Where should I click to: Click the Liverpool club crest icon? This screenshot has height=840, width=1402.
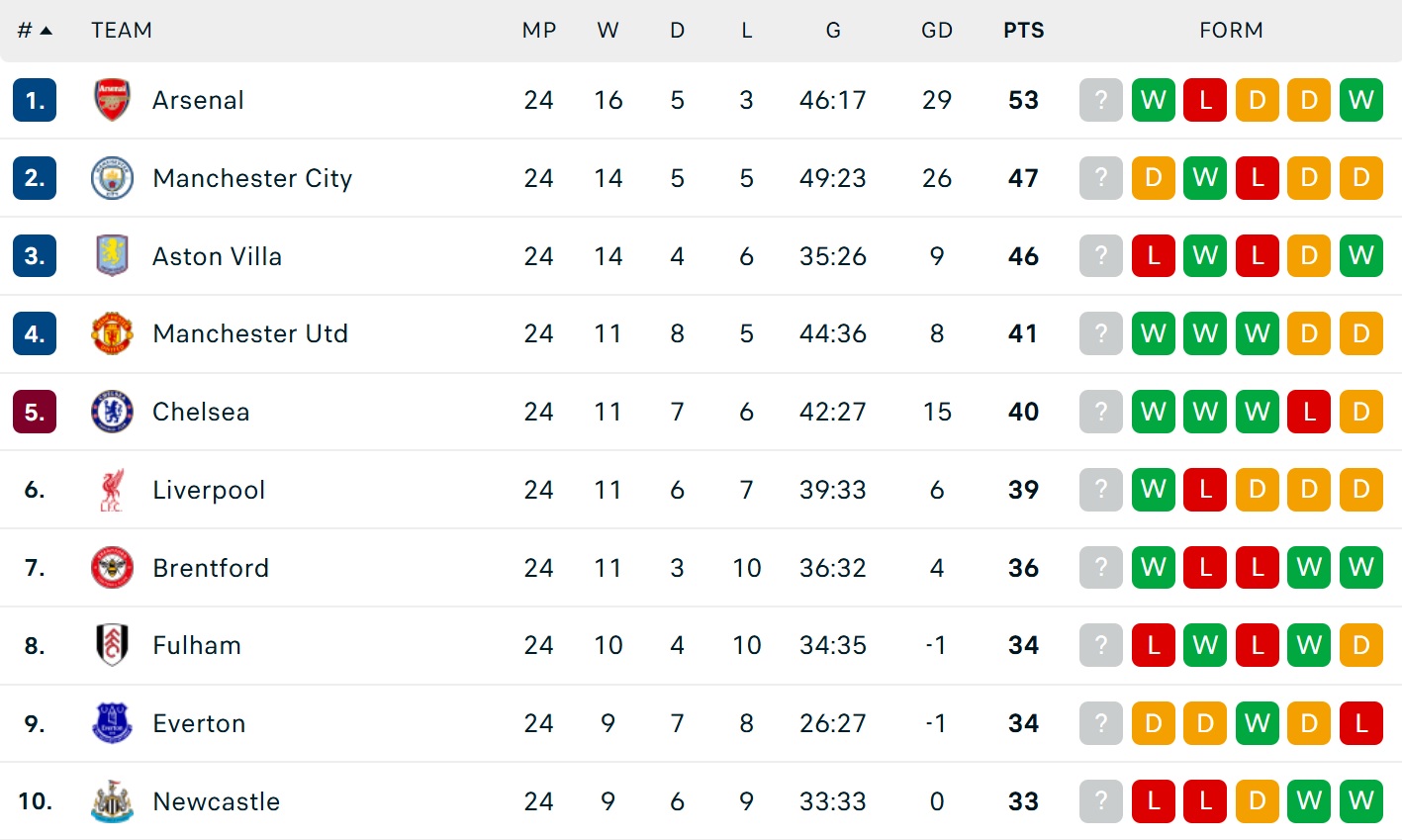click(x=112, y=490)
